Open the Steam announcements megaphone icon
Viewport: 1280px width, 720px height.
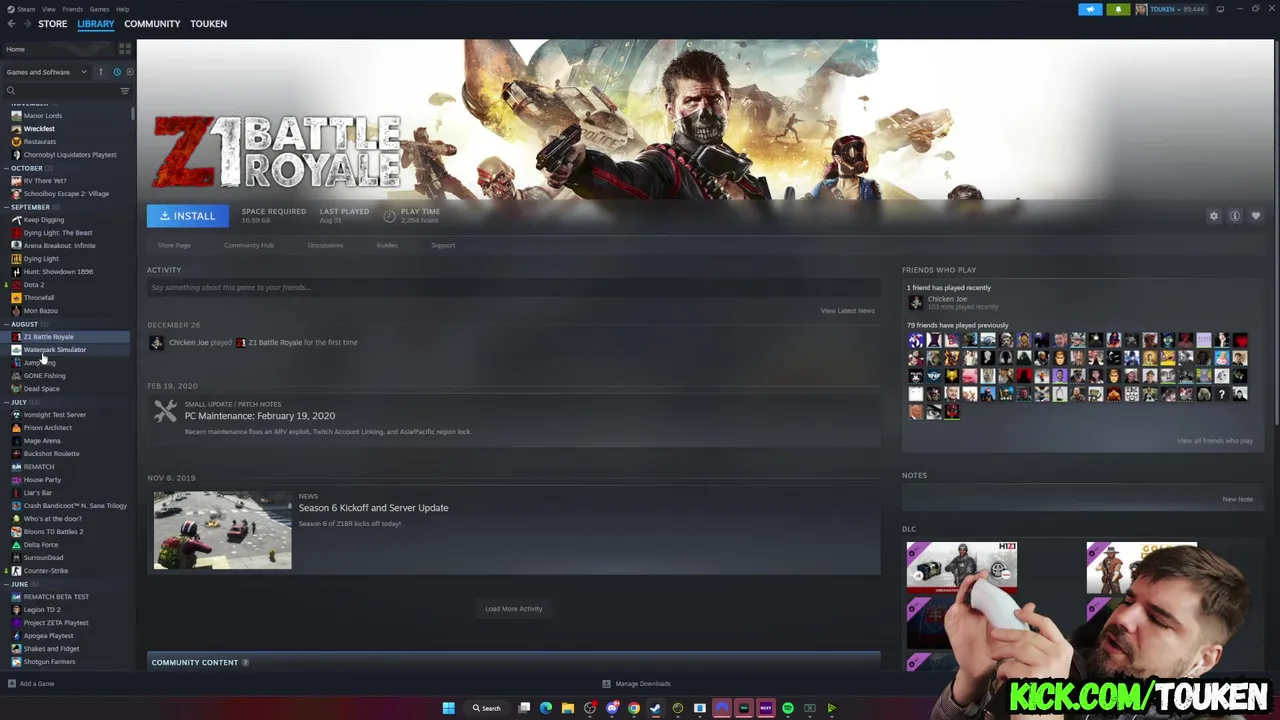[1090, 9]
